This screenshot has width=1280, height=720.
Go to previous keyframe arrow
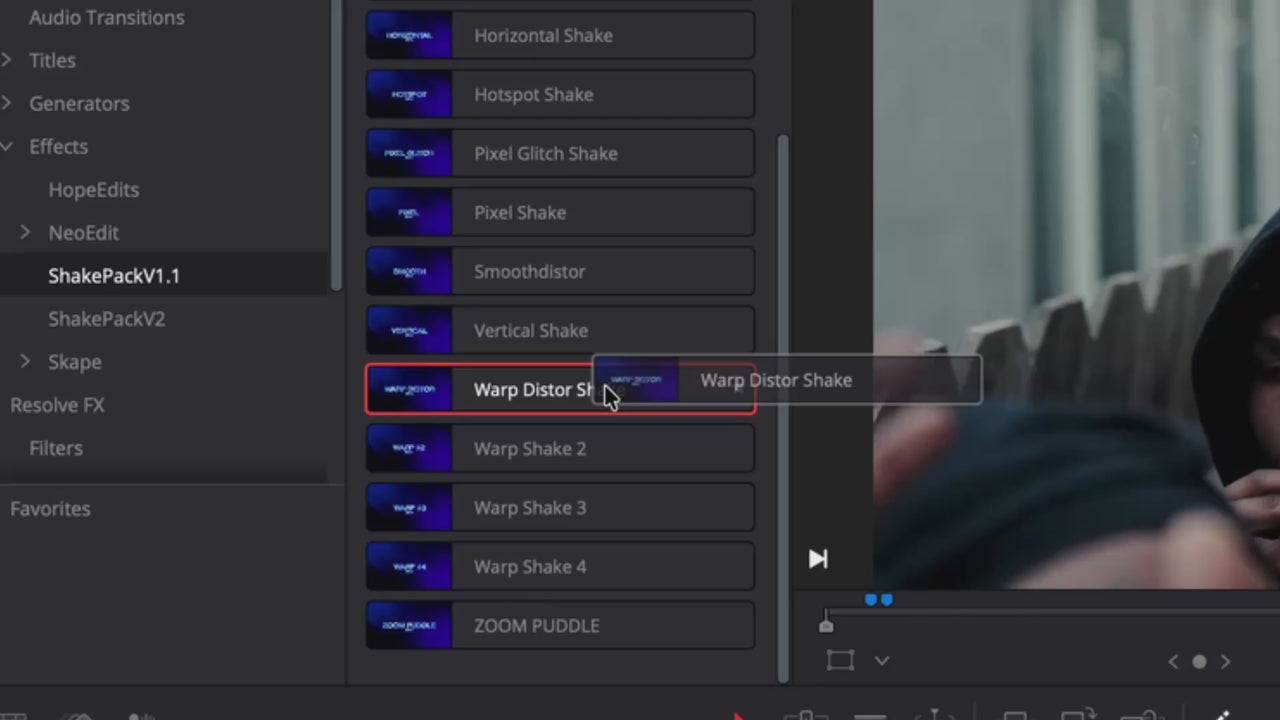pos(1173,662)
